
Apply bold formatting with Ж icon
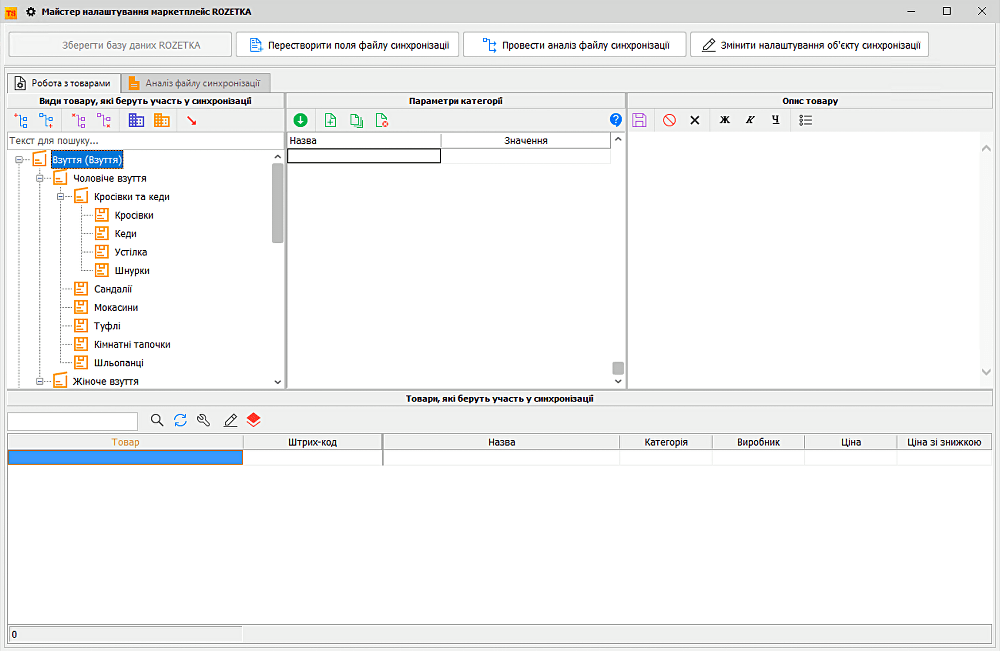(724, 120)
